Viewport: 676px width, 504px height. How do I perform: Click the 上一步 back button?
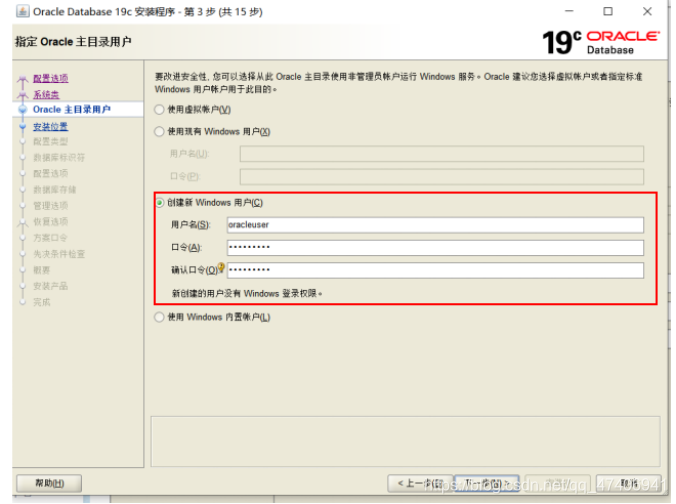420,483
